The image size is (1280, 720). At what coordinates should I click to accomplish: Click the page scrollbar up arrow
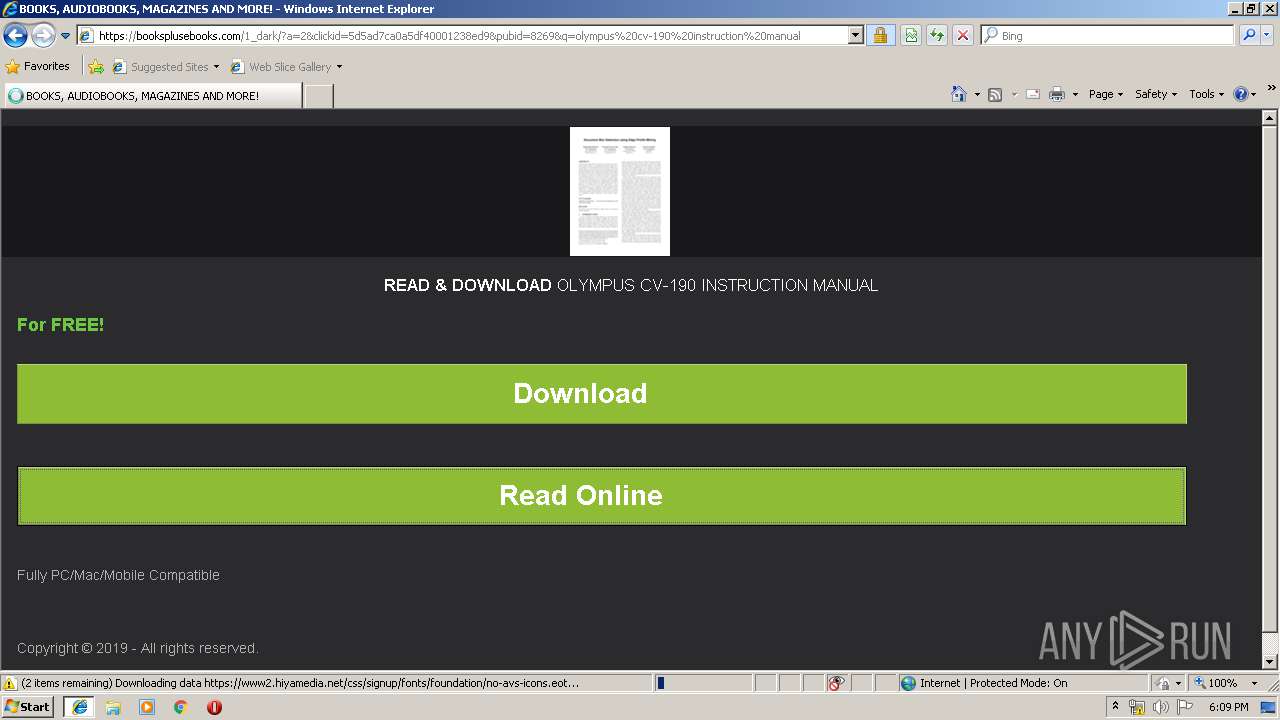tap(1270, 118)
